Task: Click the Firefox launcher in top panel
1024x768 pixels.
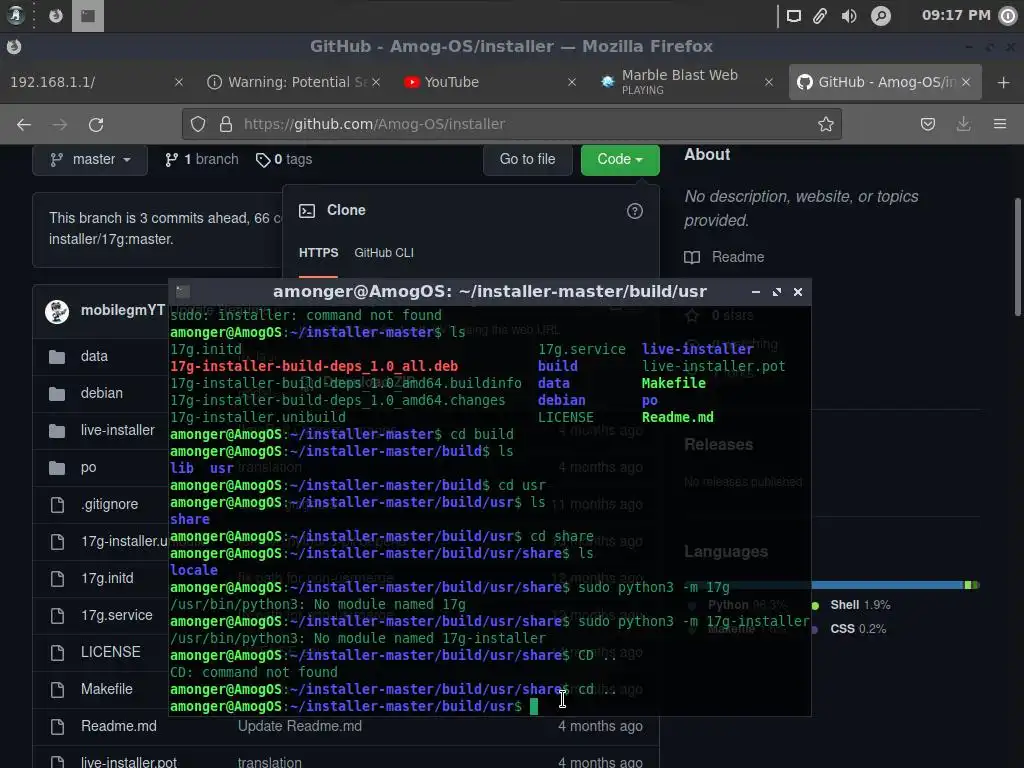Action: 56,16
